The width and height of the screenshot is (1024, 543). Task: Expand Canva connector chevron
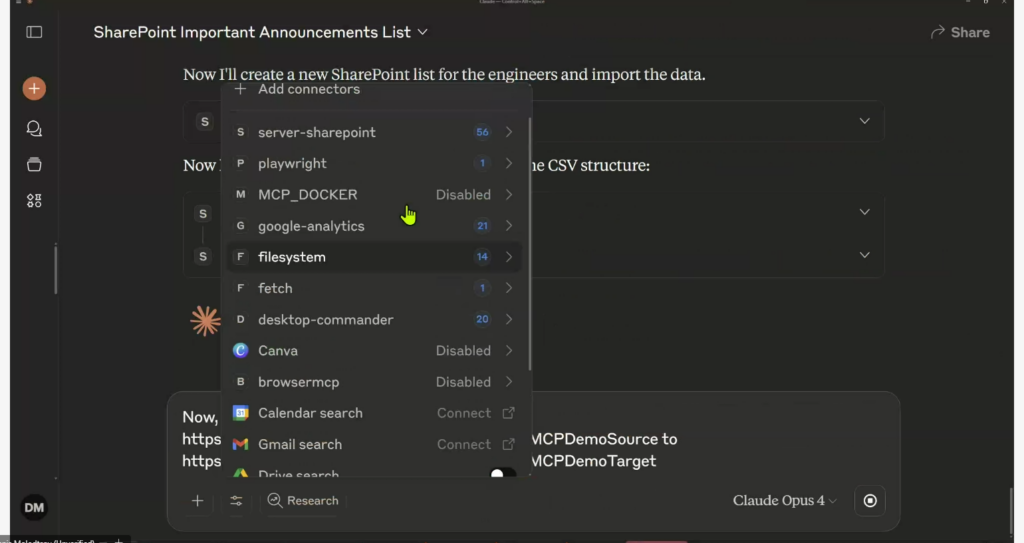[509, 350]
